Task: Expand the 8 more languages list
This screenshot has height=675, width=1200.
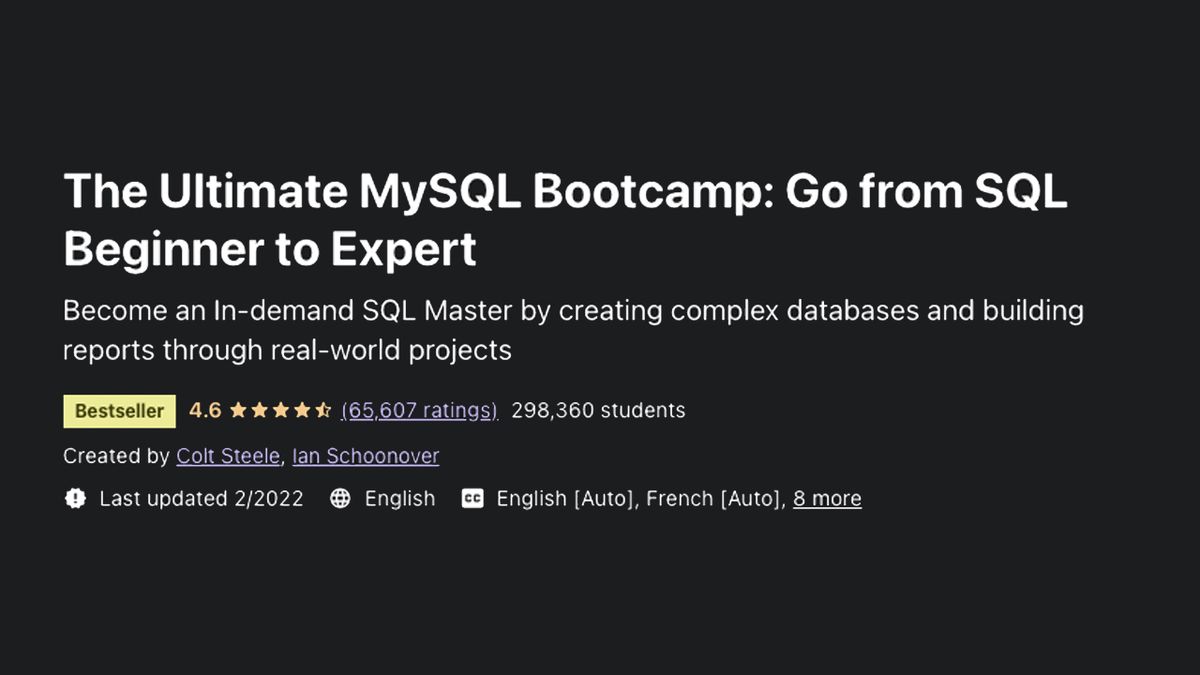Action: click(827, 498)
